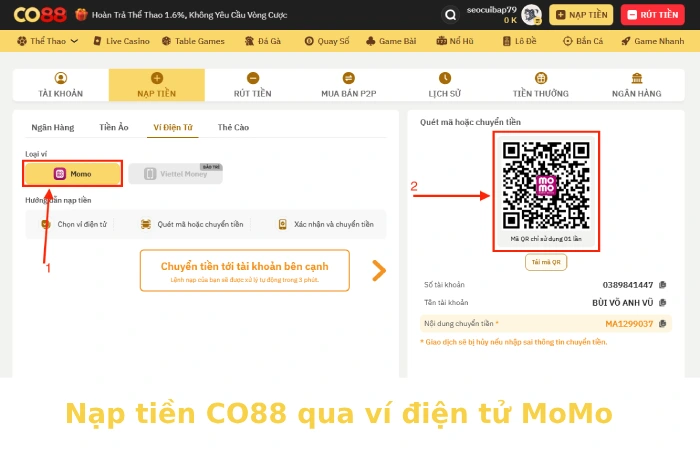This screenshot has height=450, width=700.
Task: Select the Ngân Hàng deposit method tab
Action: (53, 127)
